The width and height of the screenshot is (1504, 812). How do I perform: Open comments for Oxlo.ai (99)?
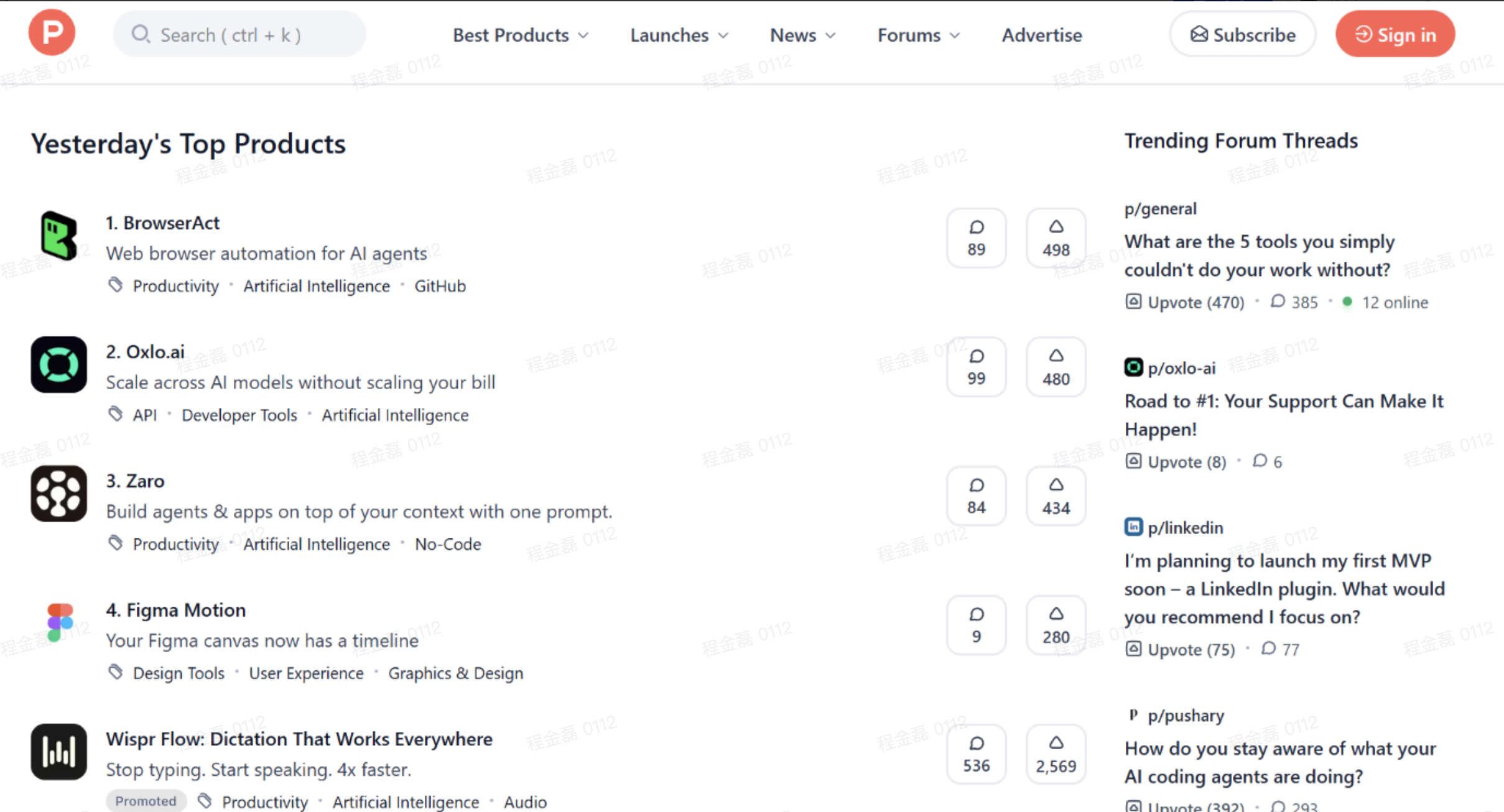point(977,367)
